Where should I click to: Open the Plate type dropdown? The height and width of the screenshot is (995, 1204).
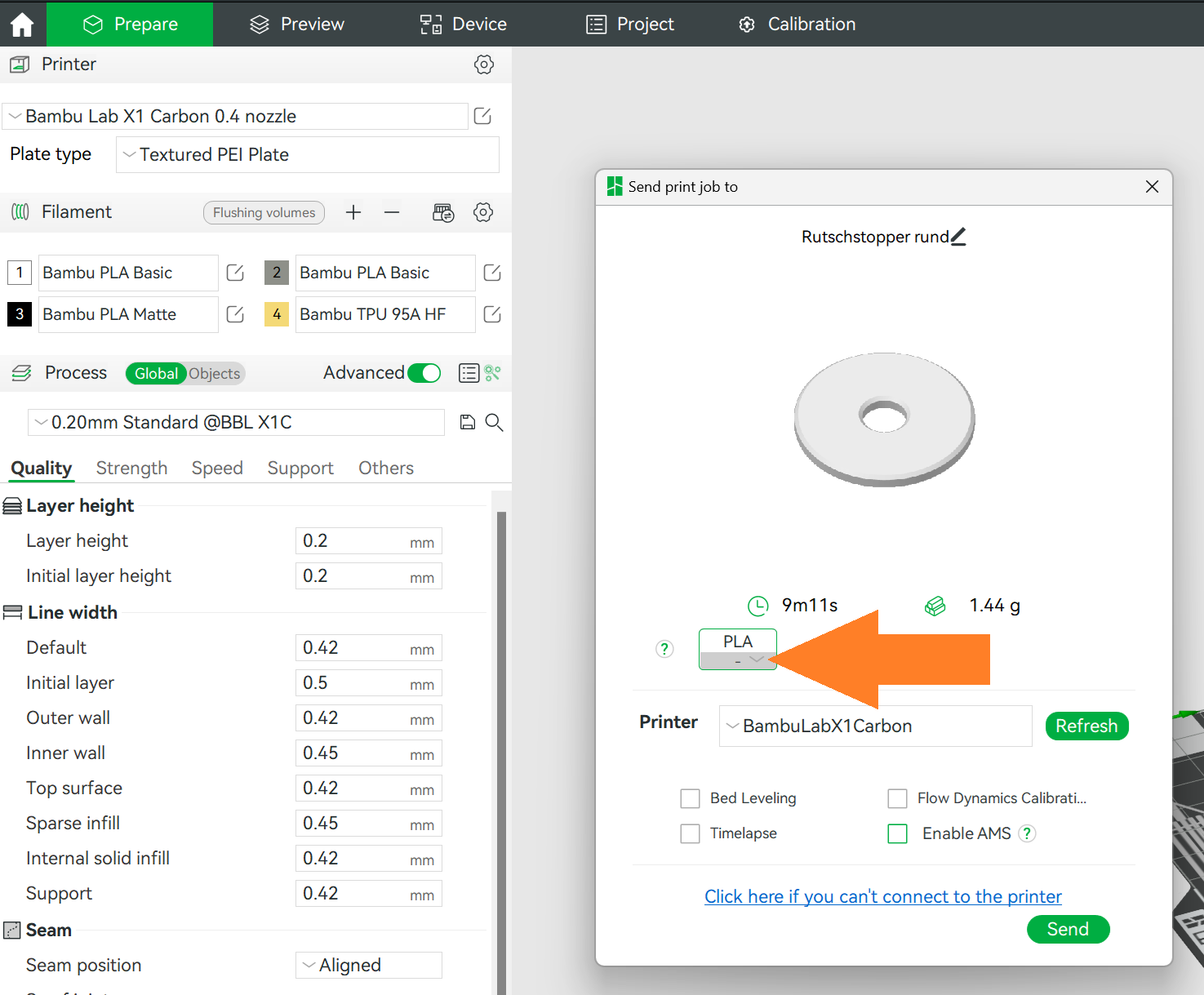point(308,154)
